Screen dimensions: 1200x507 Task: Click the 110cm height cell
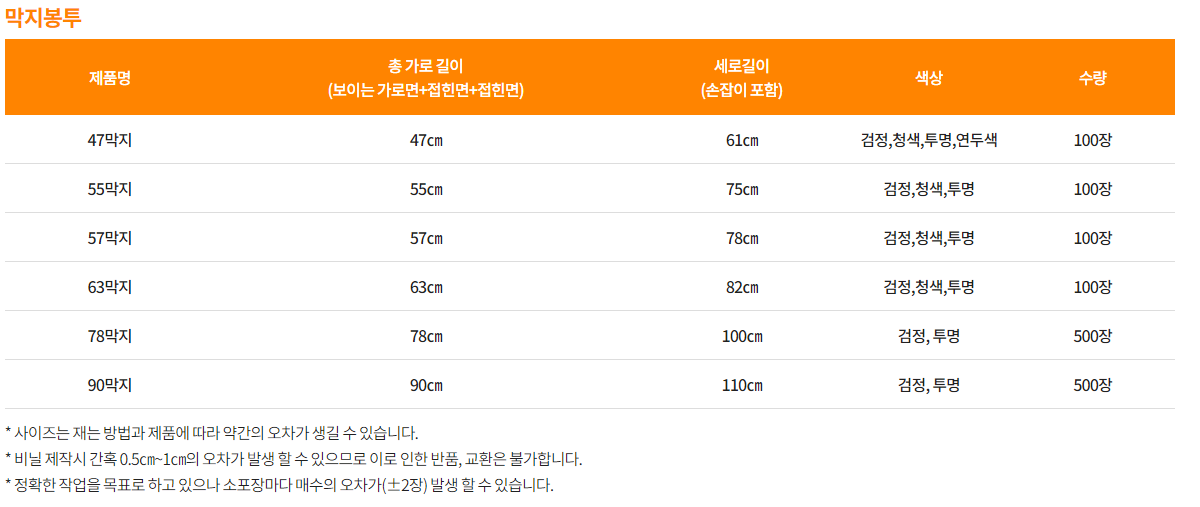pyautogui.click(x=742, y=385)
